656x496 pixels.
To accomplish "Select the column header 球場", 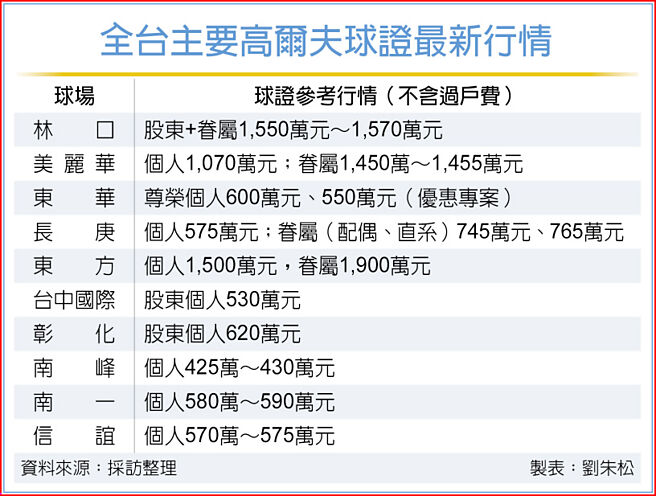I will (x=74, y=96).
